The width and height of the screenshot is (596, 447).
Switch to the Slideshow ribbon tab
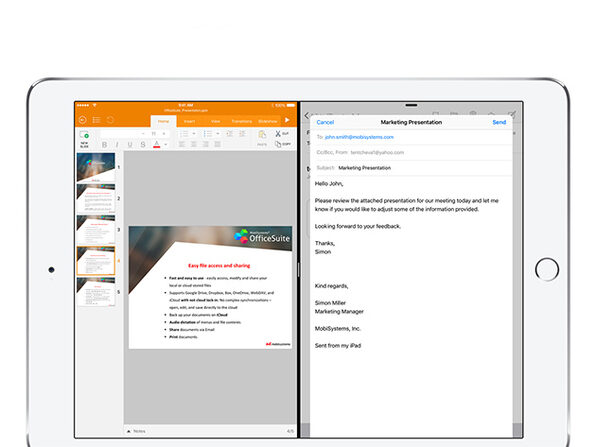(268, 121)
